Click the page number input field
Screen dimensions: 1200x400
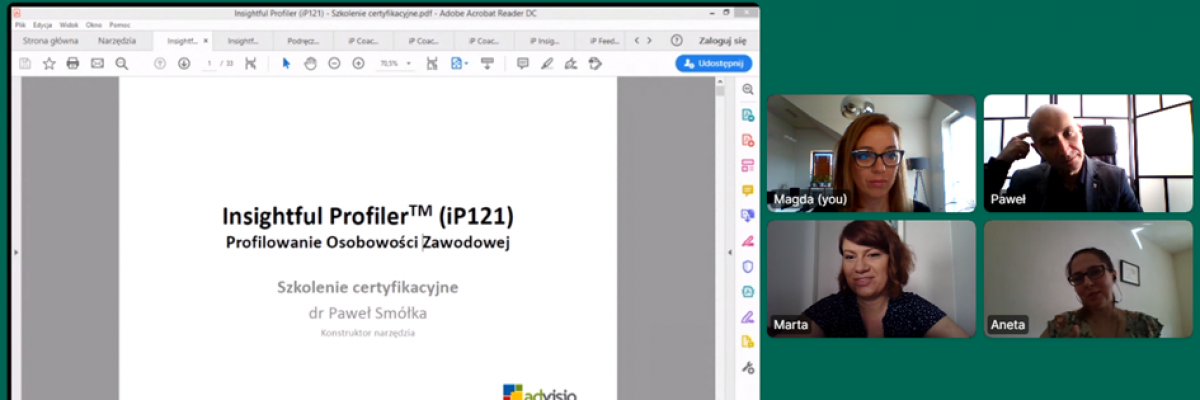click(x=211, y=63)
